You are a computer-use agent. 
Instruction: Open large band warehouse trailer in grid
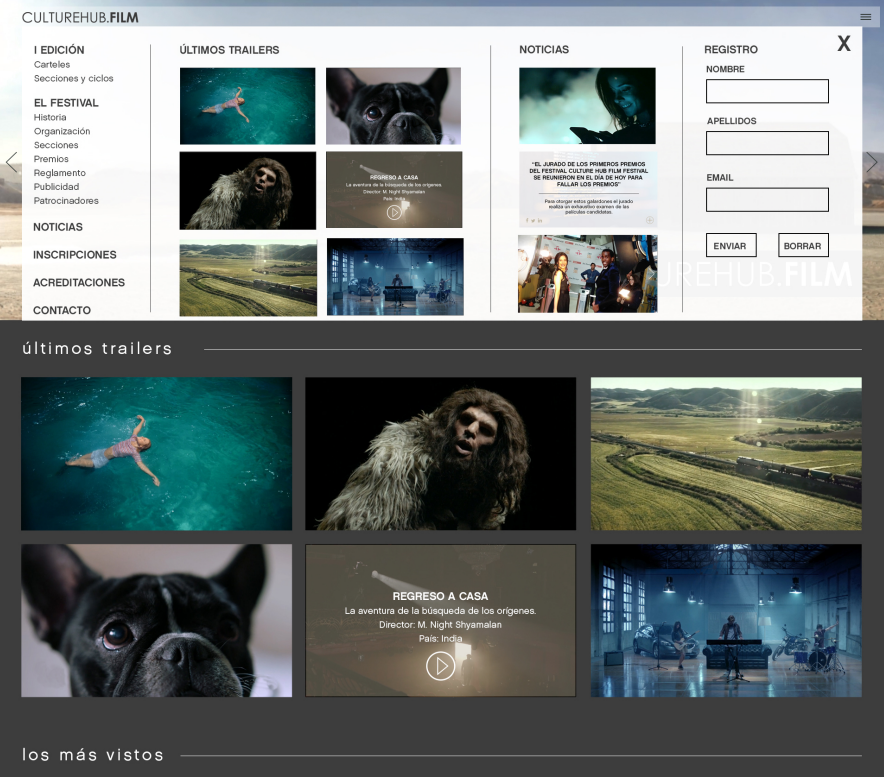point(726,620)
